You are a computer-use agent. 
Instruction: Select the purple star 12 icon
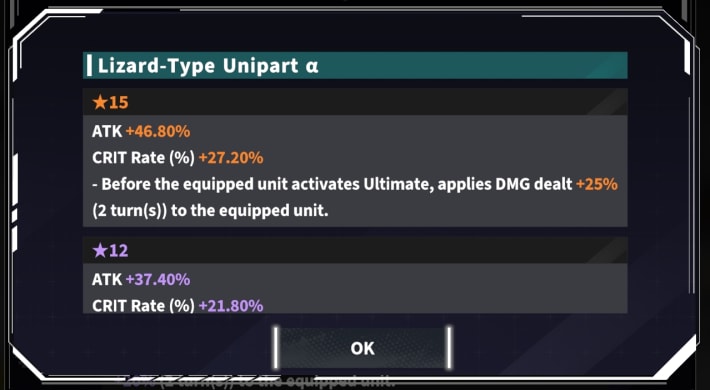pos(99,250)
